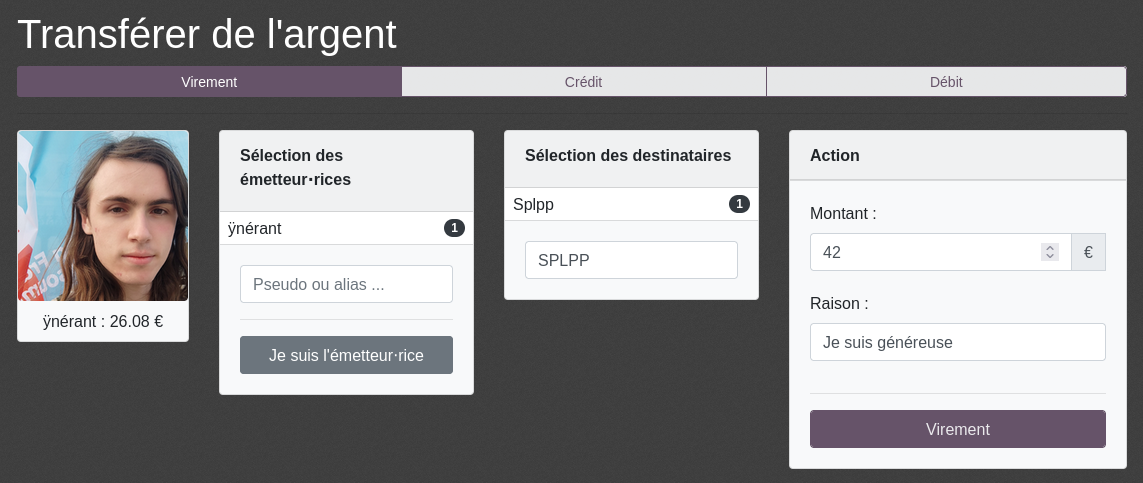Open the Crédit tab
1143x483 pixels.
tap(583, 82)
